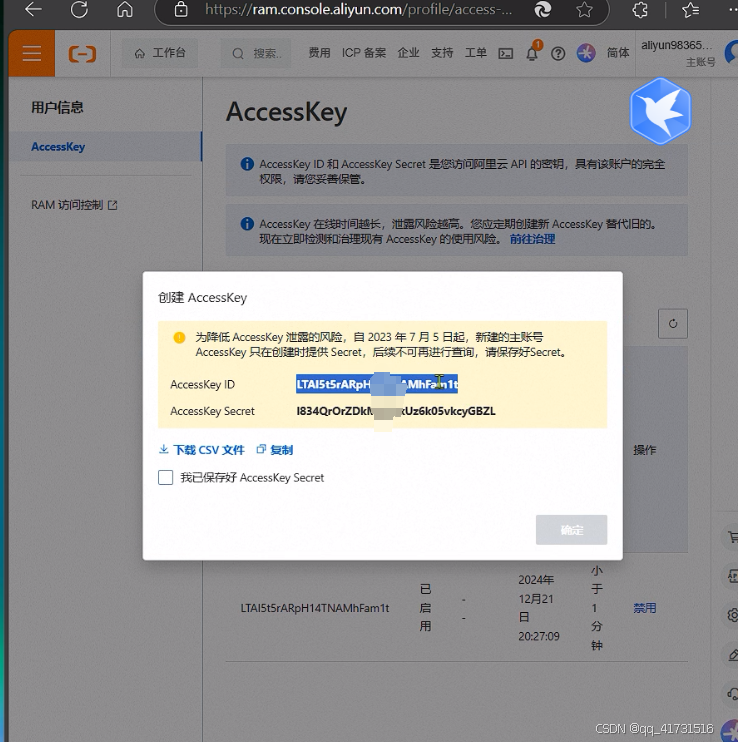Click the blue bird floating icon

coord(660,111)
